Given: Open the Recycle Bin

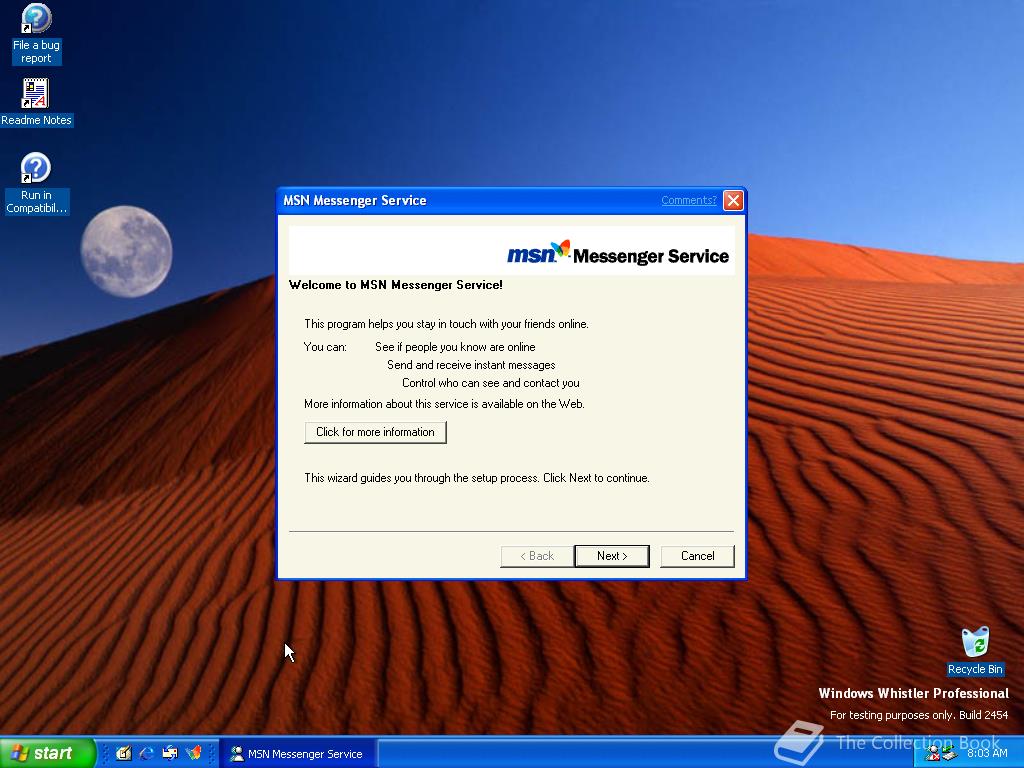Looking at the screenshot, I should pos(975,651).
